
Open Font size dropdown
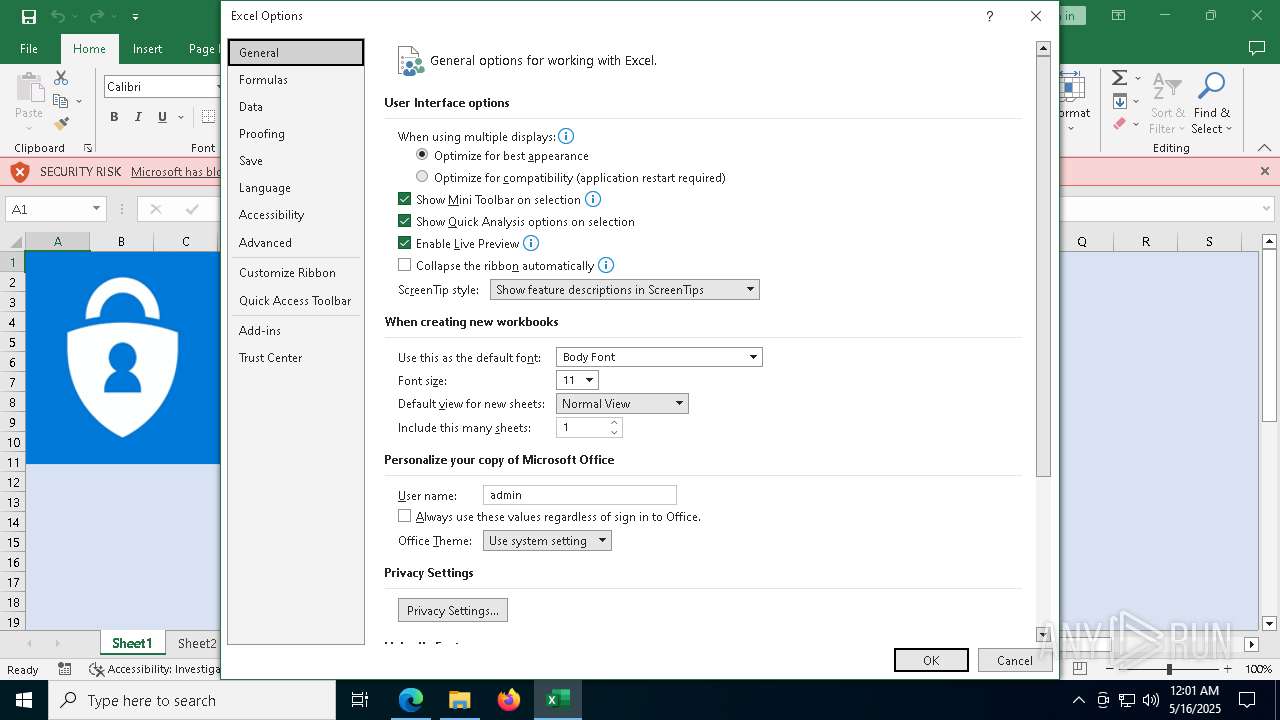pos(577,380)
